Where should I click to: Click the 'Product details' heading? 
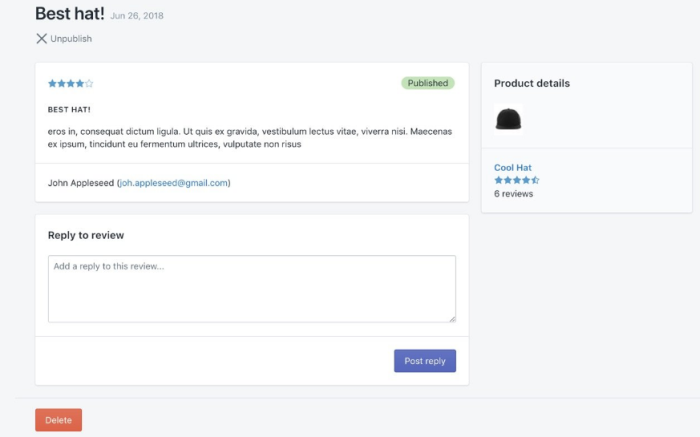click(x=532, y=83)
